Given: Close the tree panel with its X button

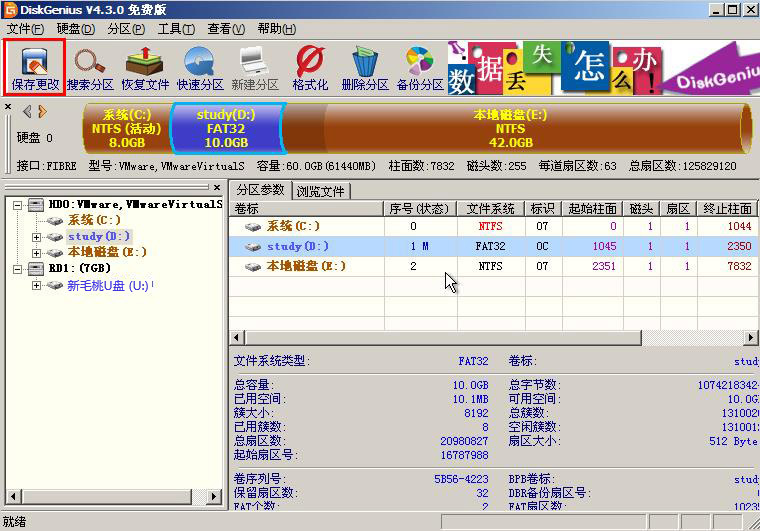Looking at the screenshot, I should pos(217,187).
